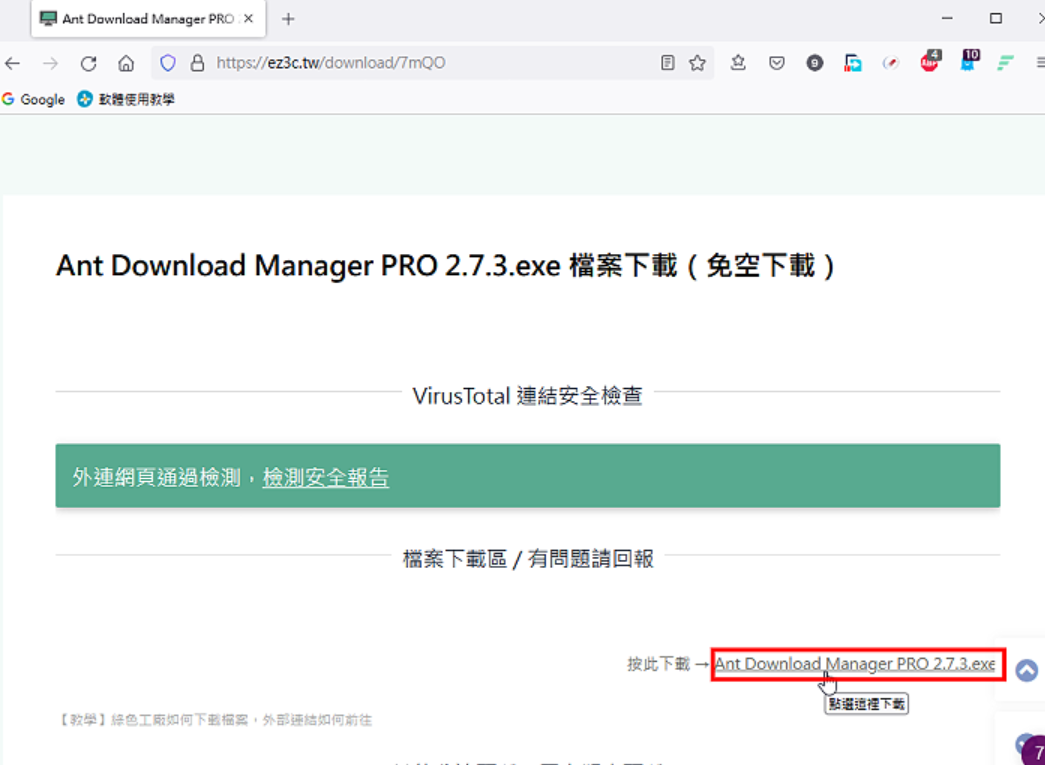Save page to Pocket
This screenshot has height=765, width=1045.
[x=776, y=63]
